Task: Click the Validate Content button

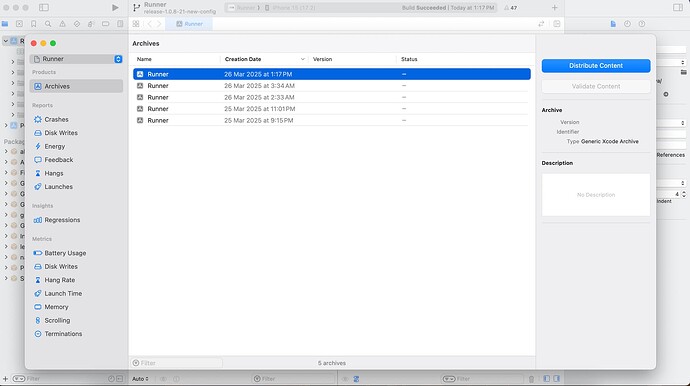Action: pos(596,86)
